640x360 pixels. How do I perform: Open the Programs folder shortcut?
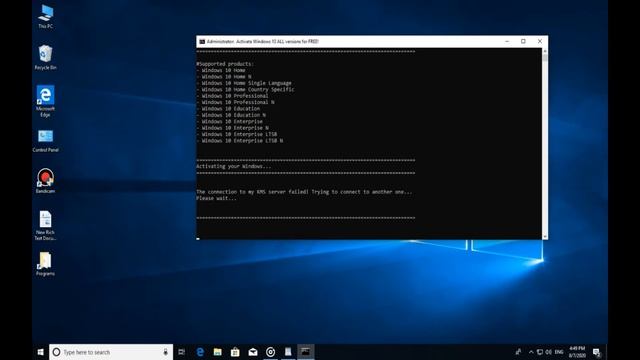[45, 264]
